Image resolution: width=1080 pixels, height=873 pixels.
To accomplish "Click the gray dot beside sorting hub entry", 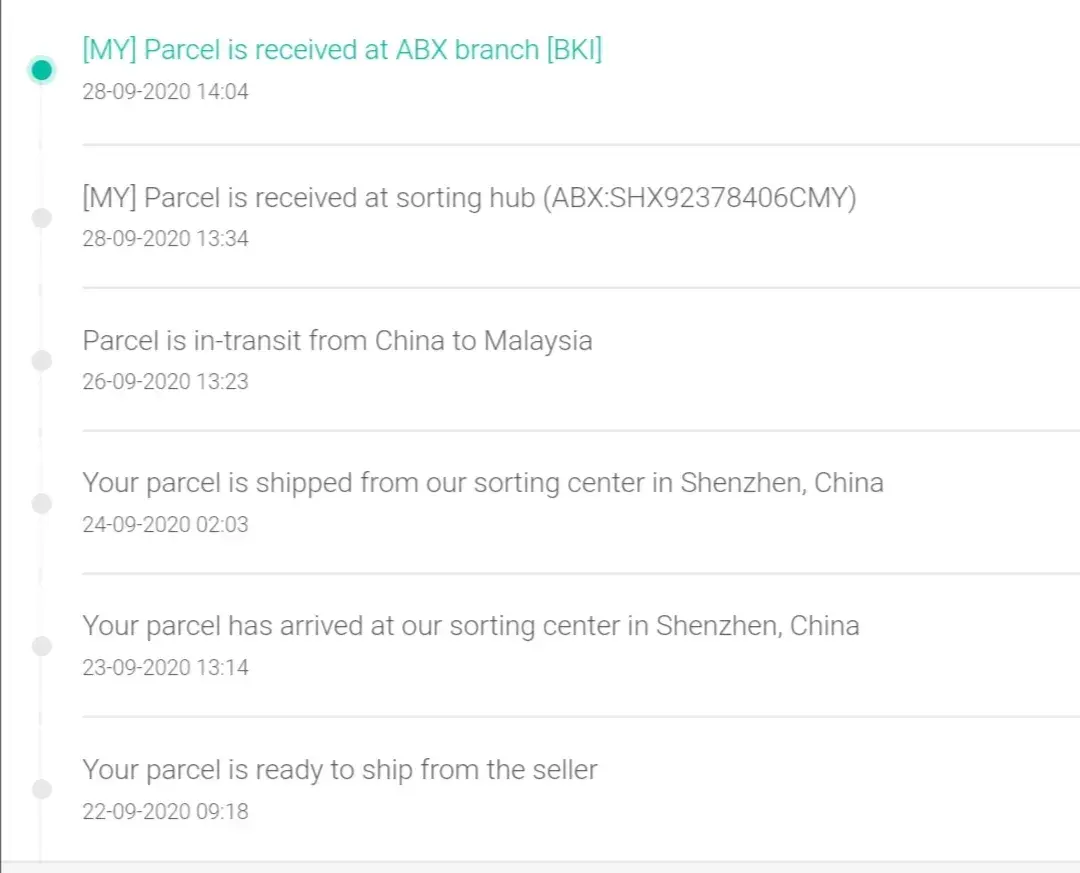I will coord(41,217).
